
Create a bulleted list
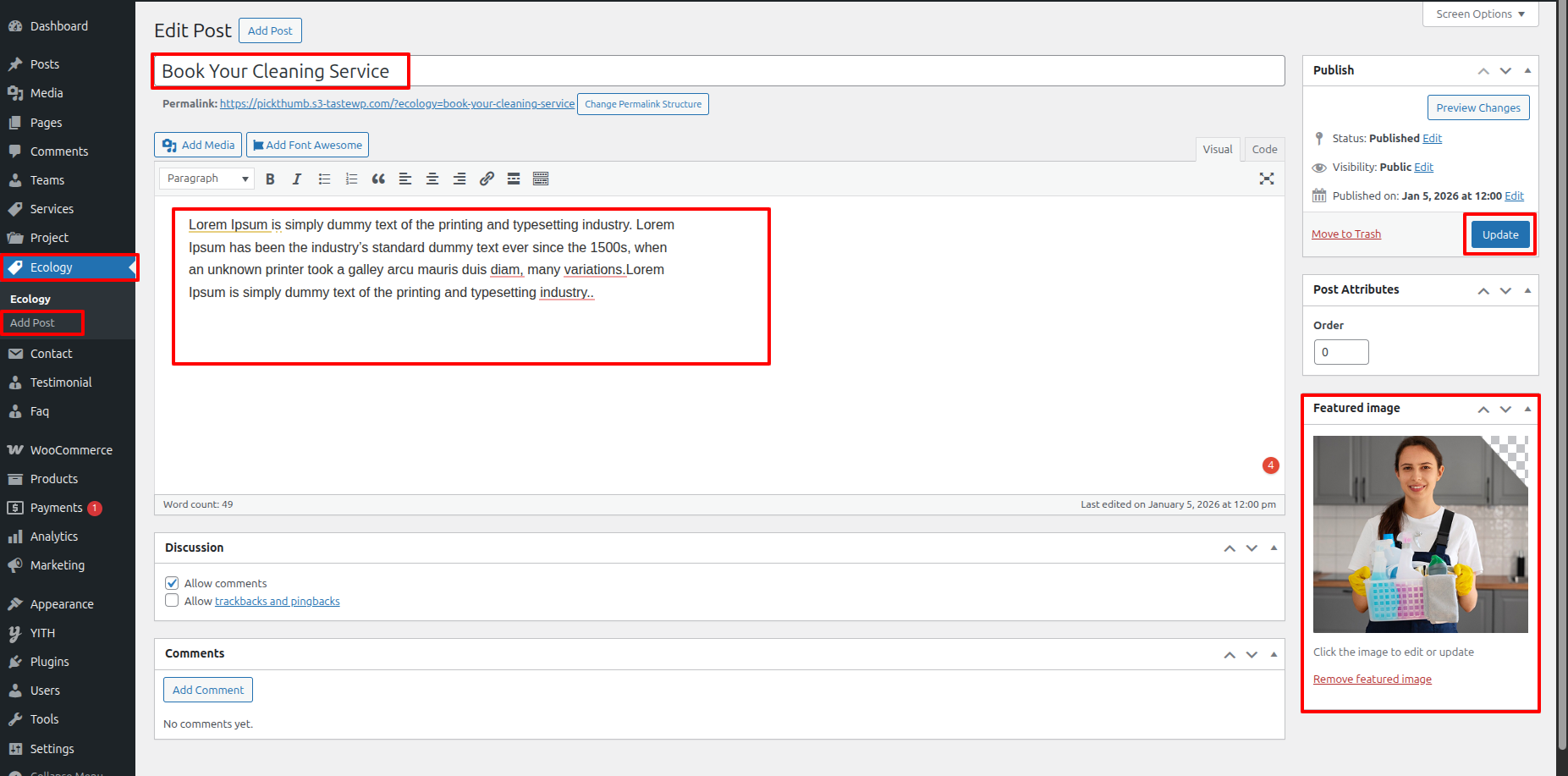[x=324, y=179]
